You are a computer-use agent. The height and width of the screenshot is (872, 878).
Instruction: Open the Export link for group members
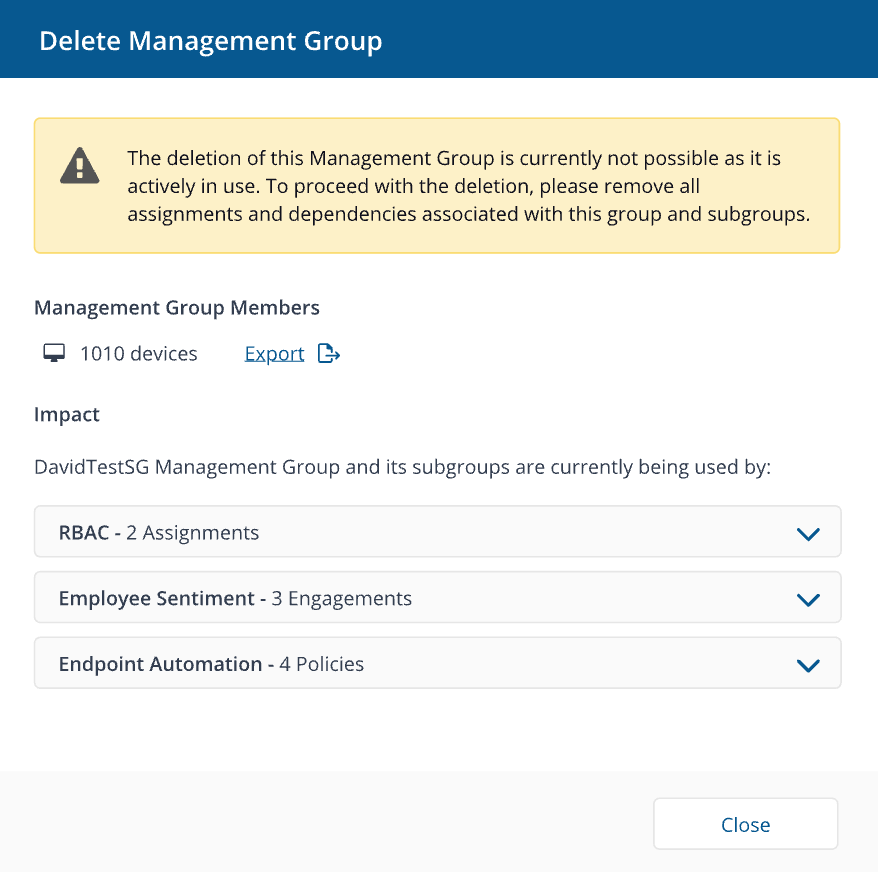pyautogui.click(x=274, y=354)
